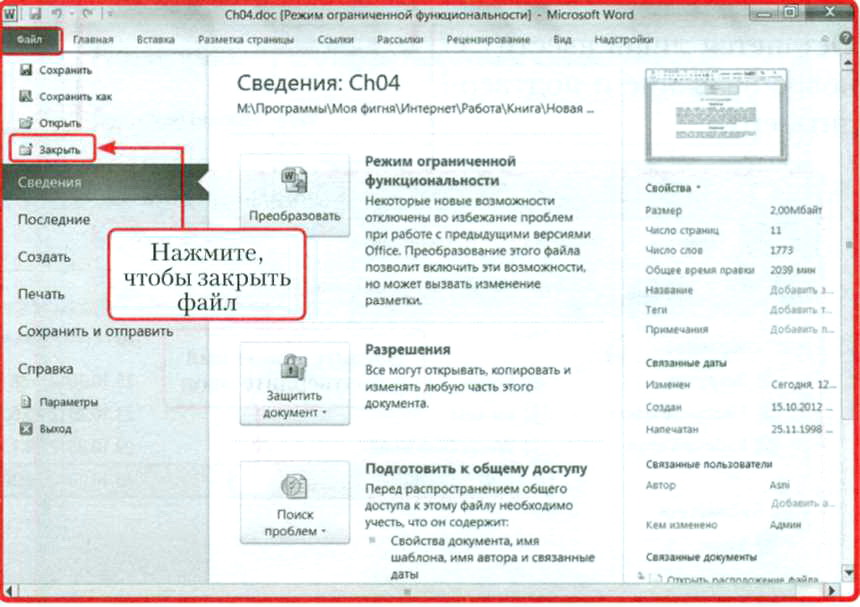Click the Защитить документ shield icon

point(294,367)
